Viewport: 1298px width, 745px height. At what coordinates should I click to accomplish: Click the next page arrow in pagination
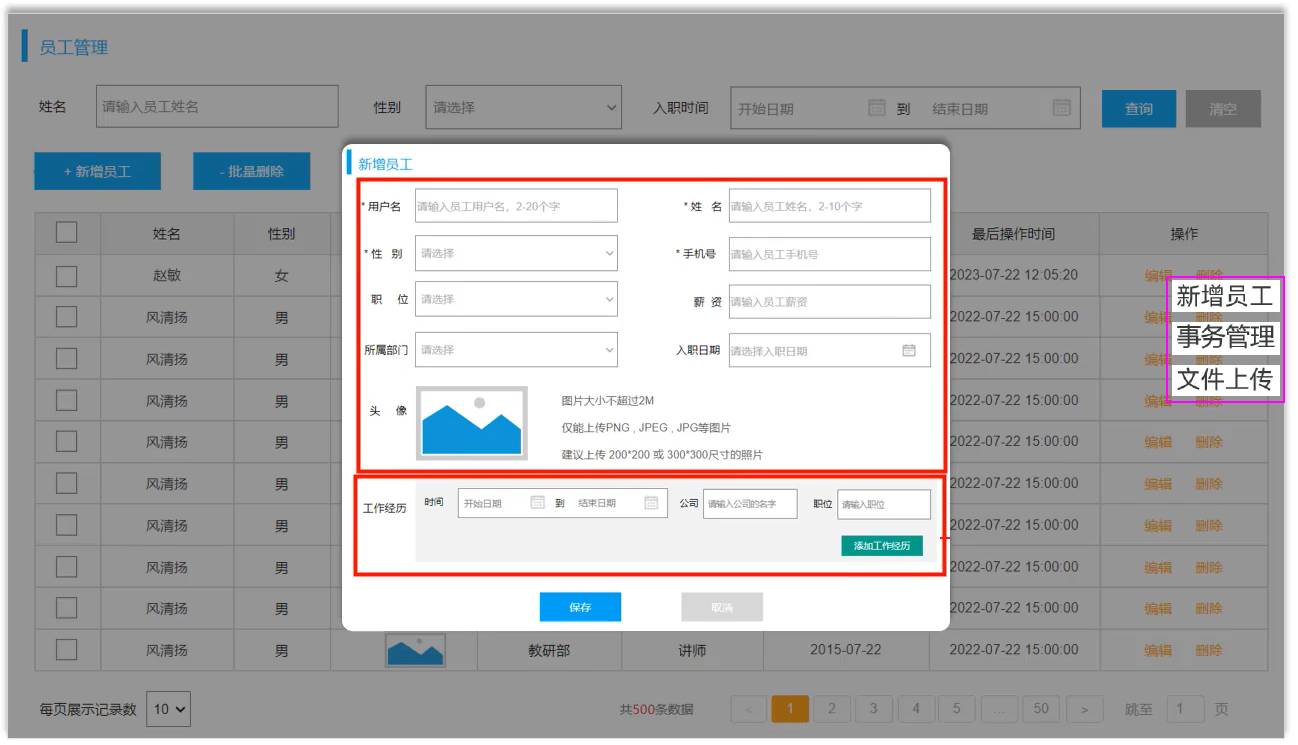coord(1084,710)
